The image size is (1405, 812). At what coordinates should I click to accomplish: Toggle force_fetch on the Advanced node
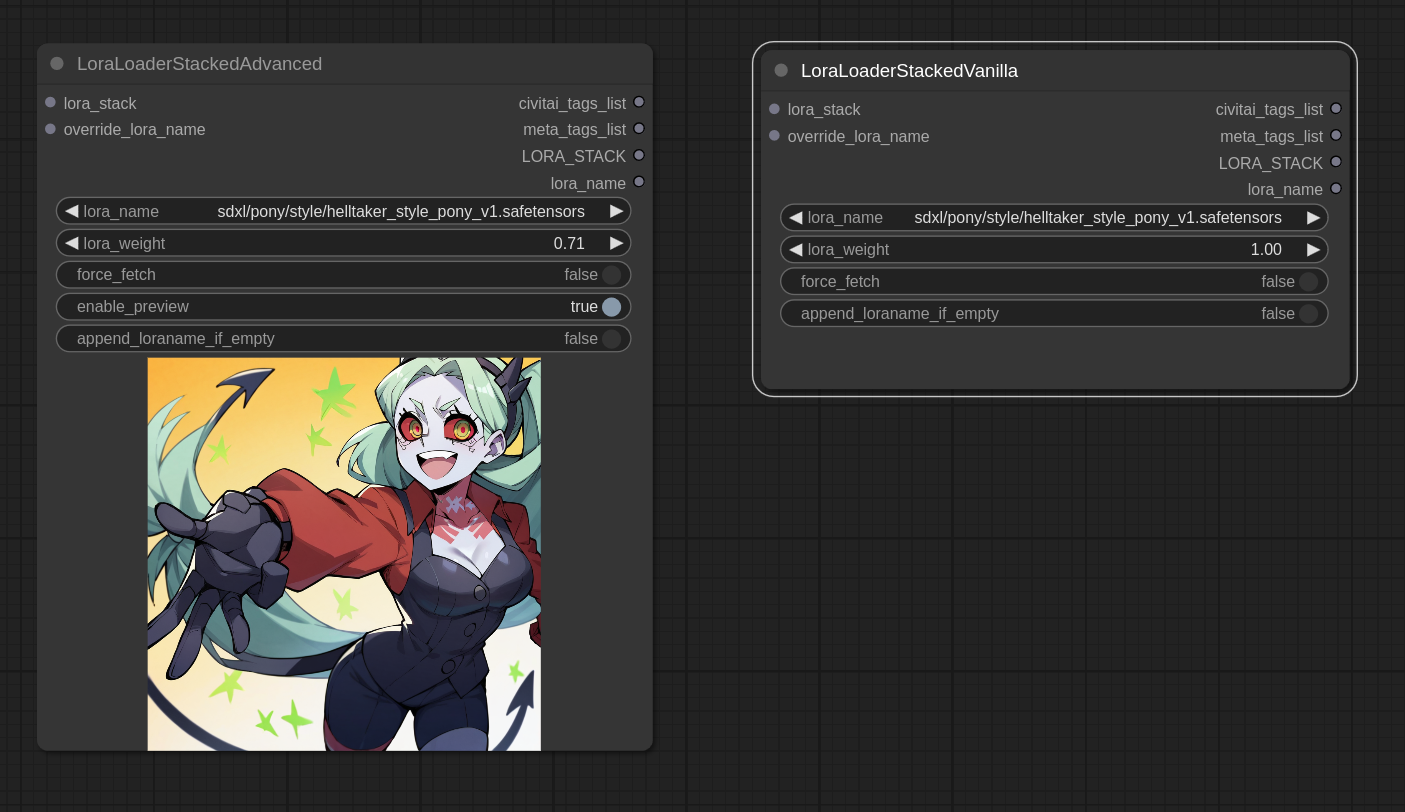(611, 275)
